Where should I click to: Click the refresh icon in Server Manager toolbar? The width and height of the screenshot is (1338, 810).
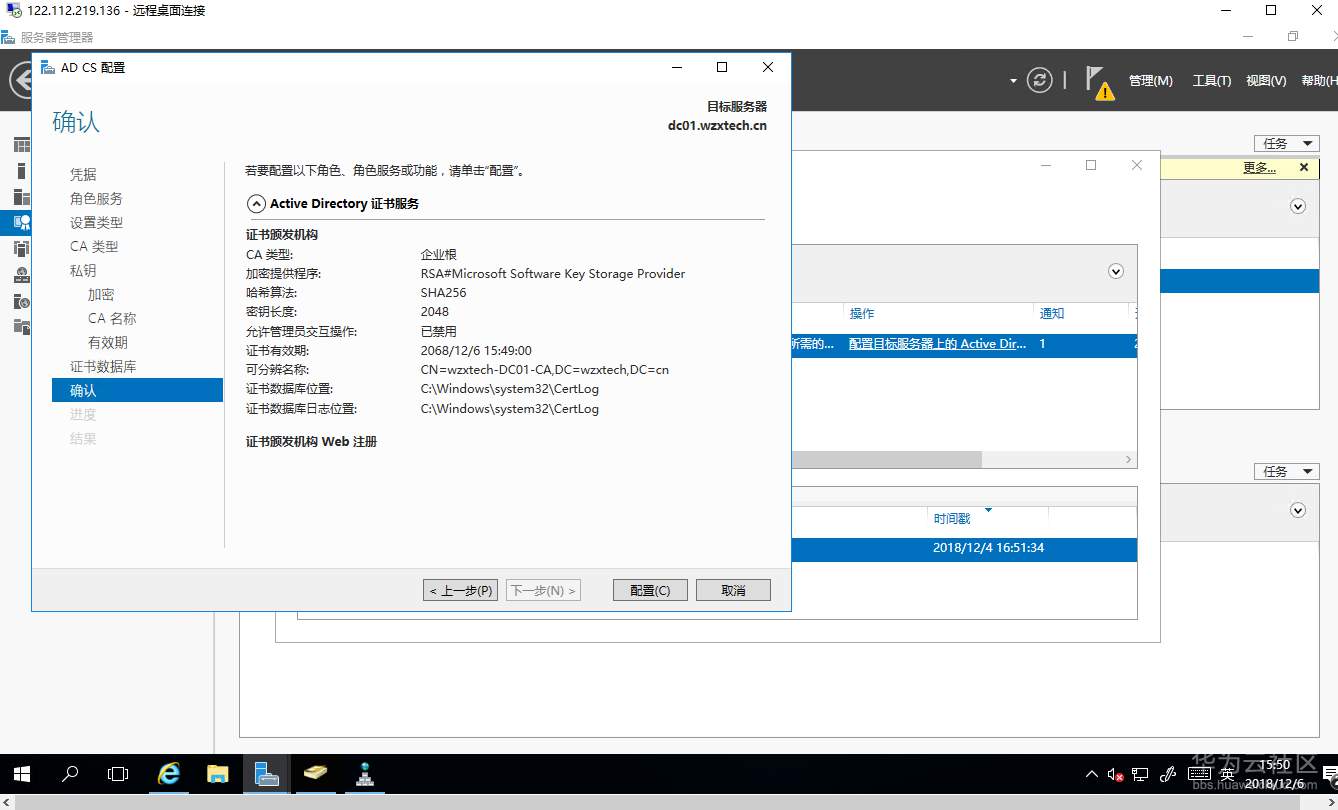(1040, 80)
